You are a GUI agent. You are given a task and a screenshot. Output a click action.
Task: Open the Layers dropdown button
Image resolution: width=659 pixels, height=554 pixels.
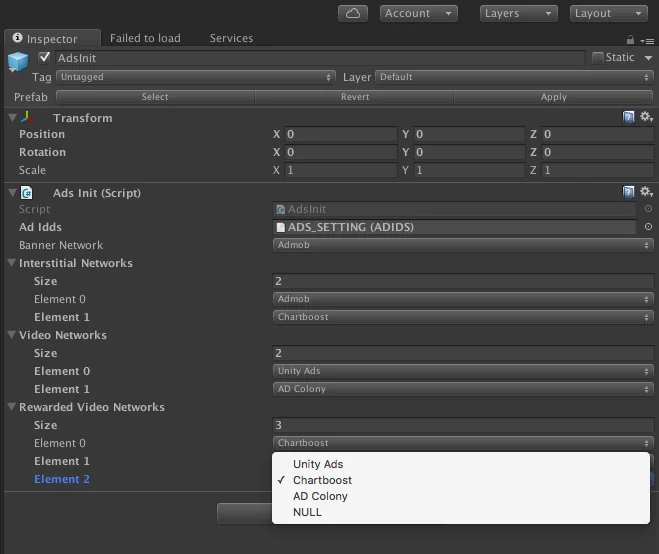[x=519, y=13]
